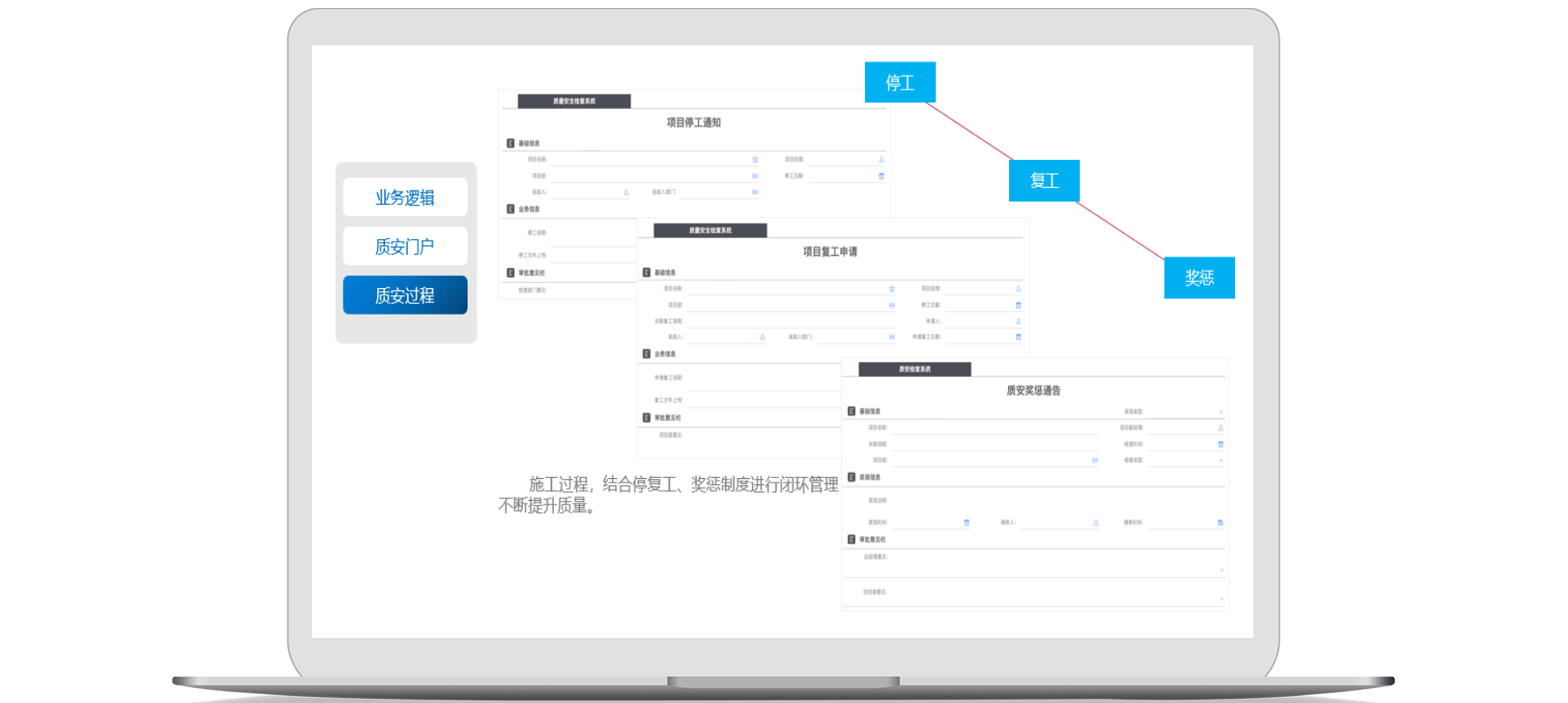Click building icon for 项目名称 in 项目复工申请
This screenshot has width=1568, height=703.
891,289
